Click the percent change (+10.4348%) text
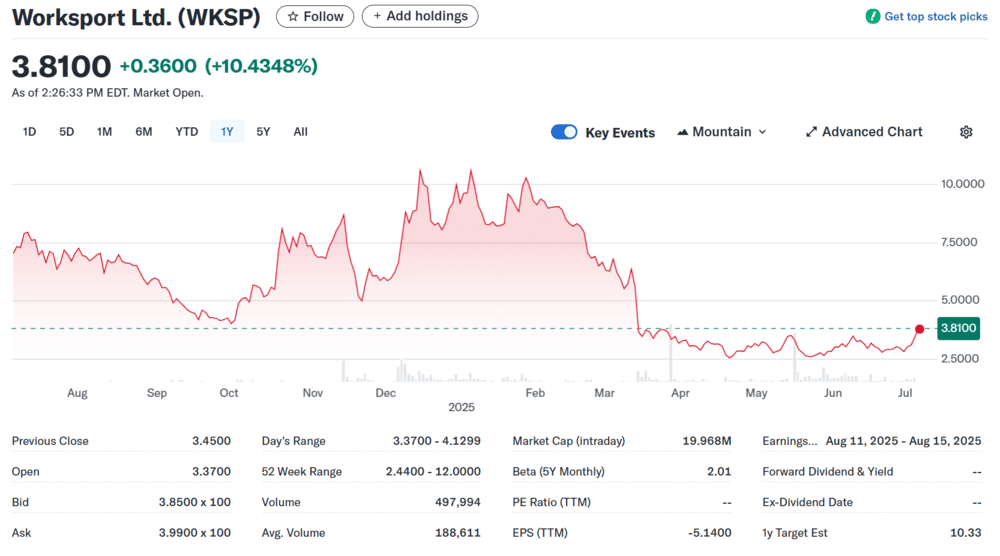Screen dimensions: 1000x556 pos(261,66)
